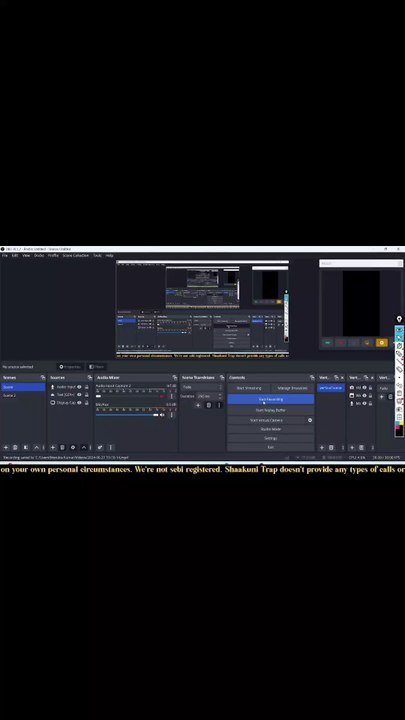The height and width of the screenshot is (720, 405).
Task: Open the Audio Mixer toolbar three-dot menu
Action: click(110, 447)
